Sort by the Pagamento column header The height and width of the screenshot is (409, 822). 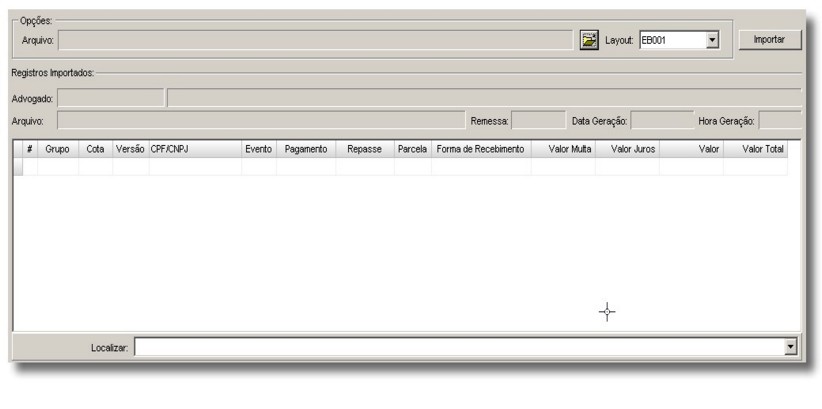[306, 149]
